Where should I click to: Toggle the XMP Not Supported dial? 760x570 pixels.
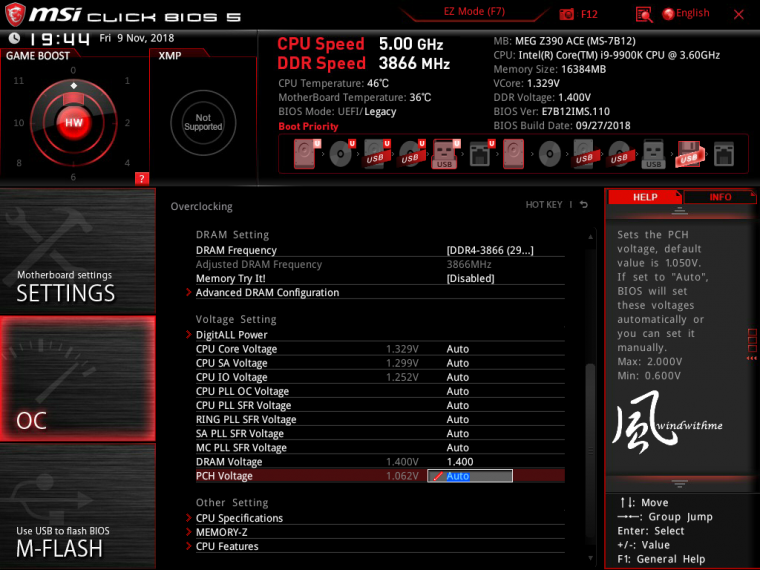point(203,123)
